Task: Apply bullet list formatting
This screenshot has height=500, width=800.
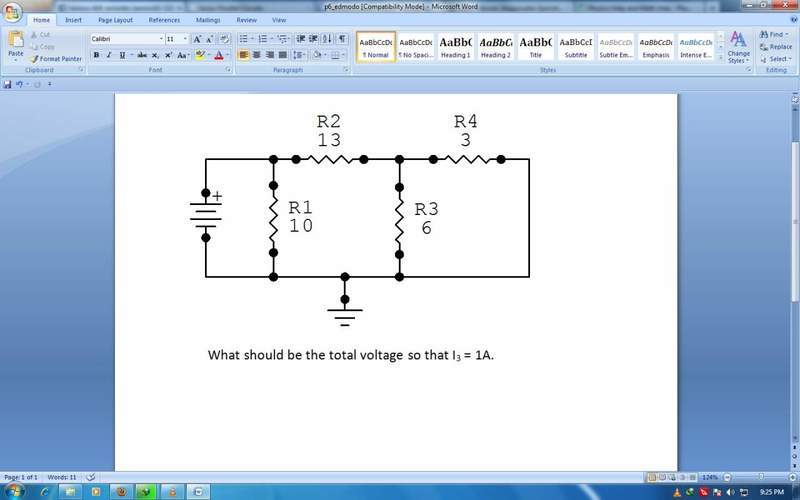Action: (244, 39)
